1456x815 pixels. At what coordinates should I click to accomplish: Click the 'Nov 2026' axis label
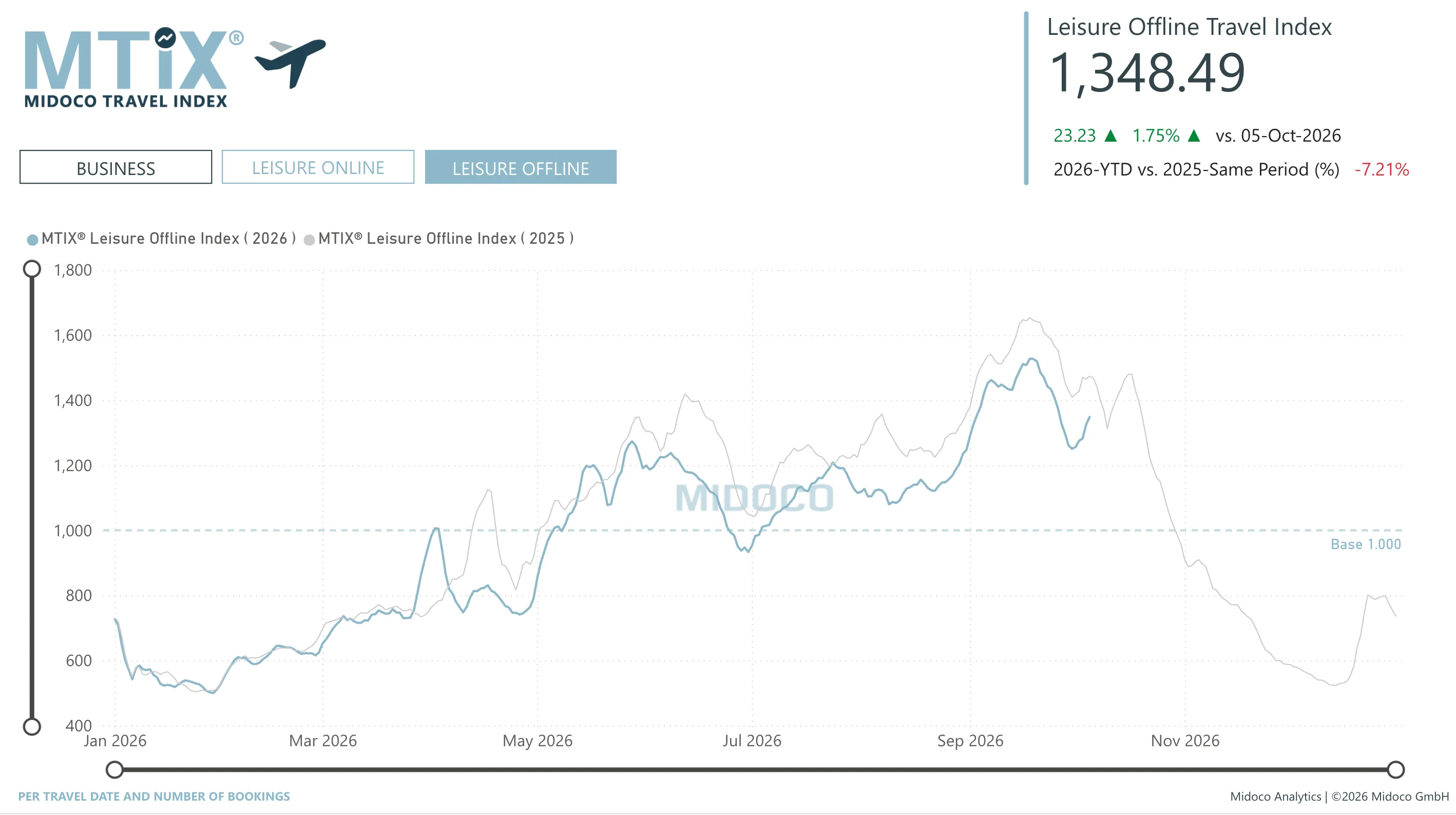pyautogui.click(x=1185, y=741)
